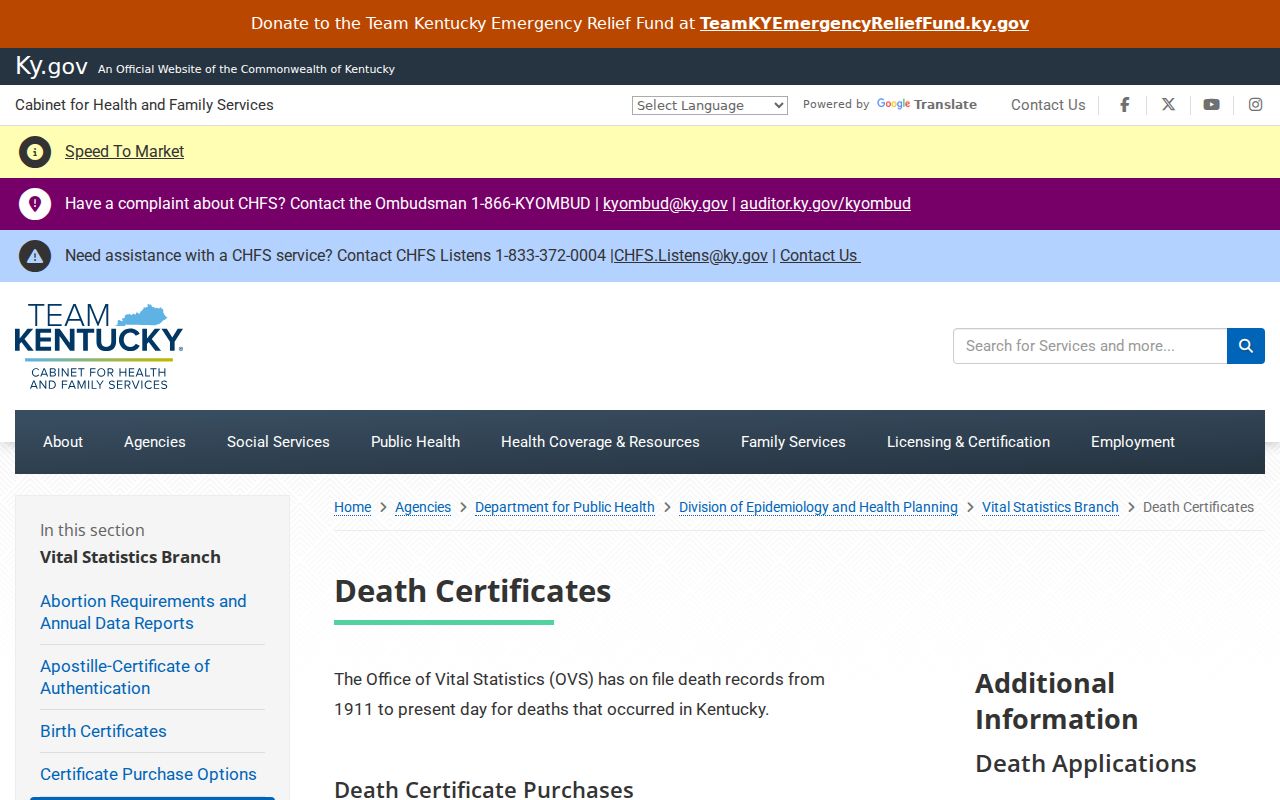Open the CHFS YouTube channel icon
Screen dimensions: 1280x800
[1211, 105]
